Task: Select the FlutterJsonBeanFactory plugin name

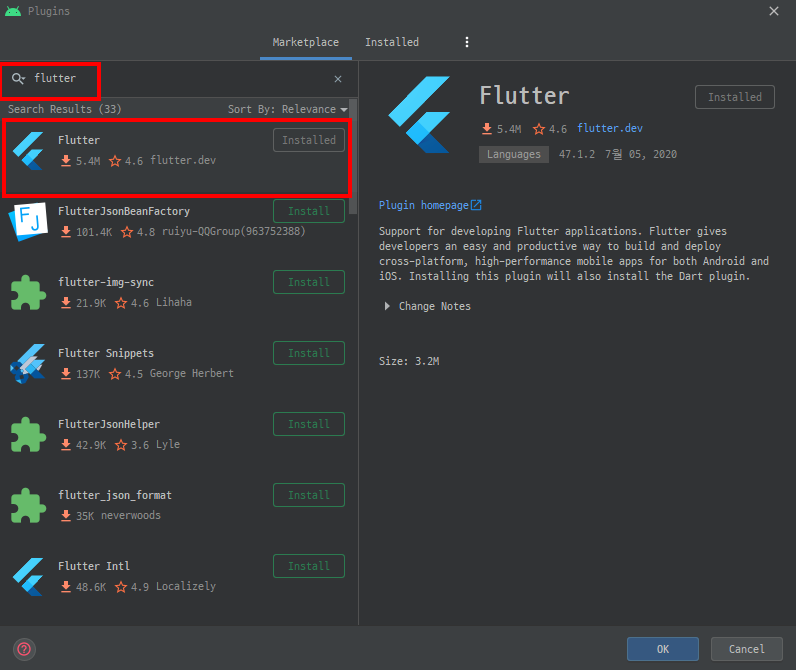Action: coord(124,211)
